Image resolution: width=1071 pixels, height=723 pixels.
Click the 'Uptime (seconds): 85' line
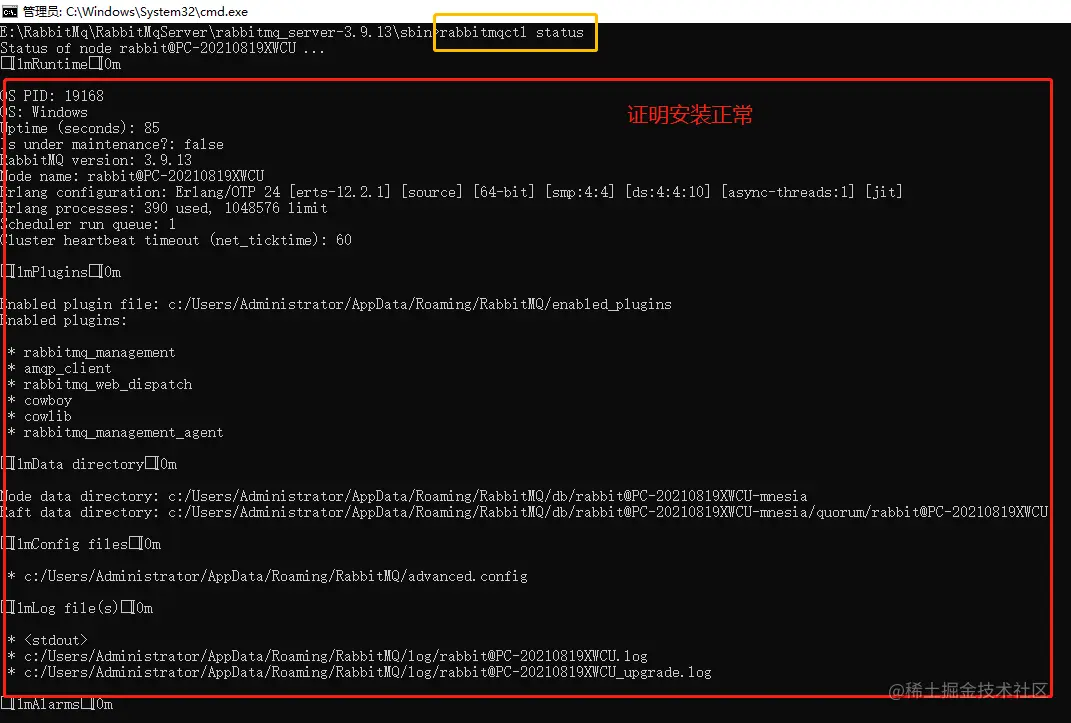click(x=80, y=128)
